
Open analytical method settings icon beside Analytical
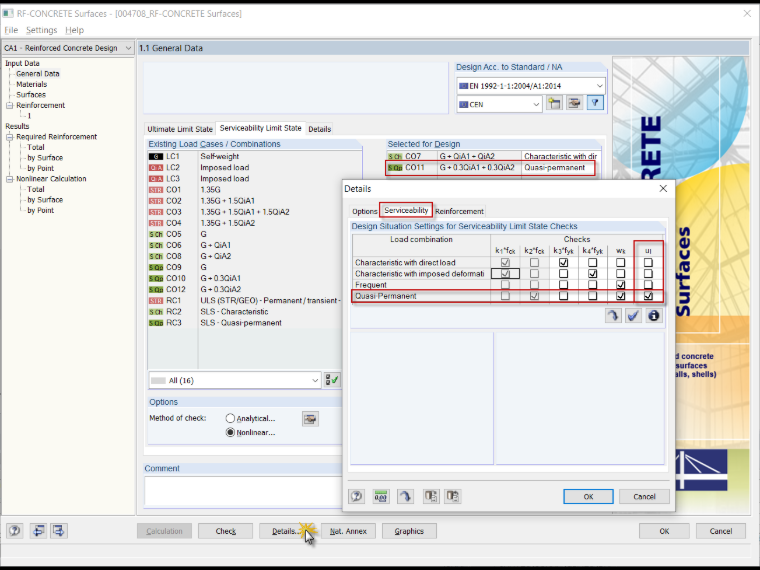310,419
